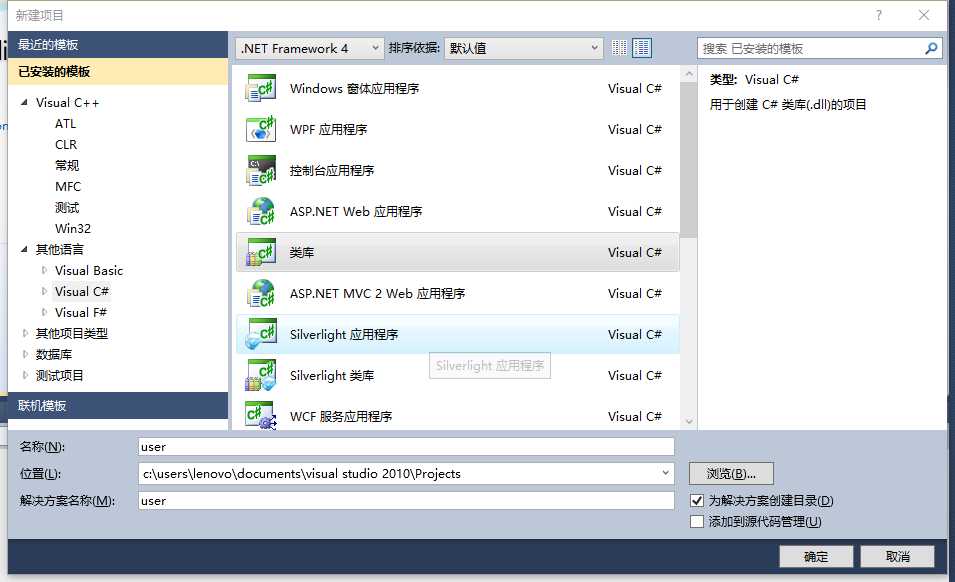Open the .NET Framework 4 dropdown
Image resolution: width=955 pixels, height=582 pixels.
(309, 48)
